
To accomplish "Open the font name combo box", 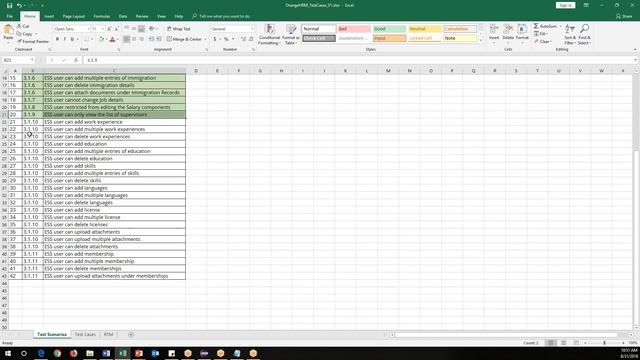I will 71,29.
